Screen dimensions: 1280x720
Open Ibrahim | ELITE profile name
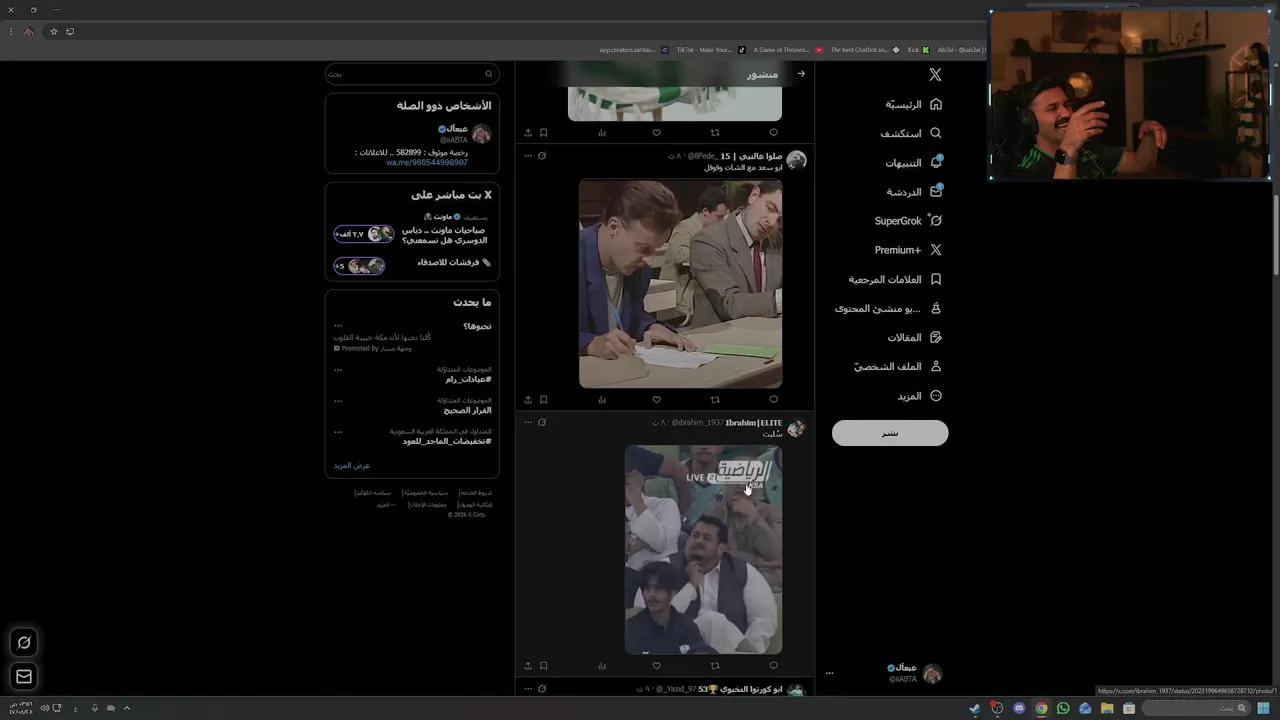coord(754,423)
